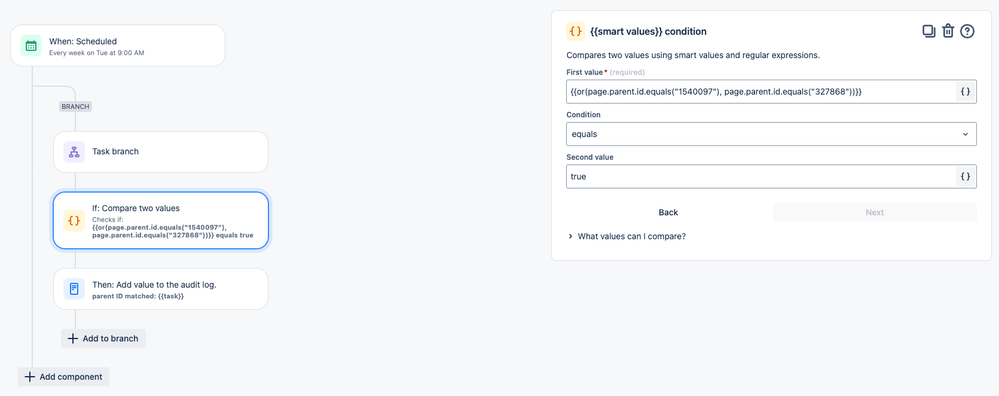Select the Then: Add value to audit log step
Image resolution: width=999 pixels, height=396 pixels.
pos(161,289)
